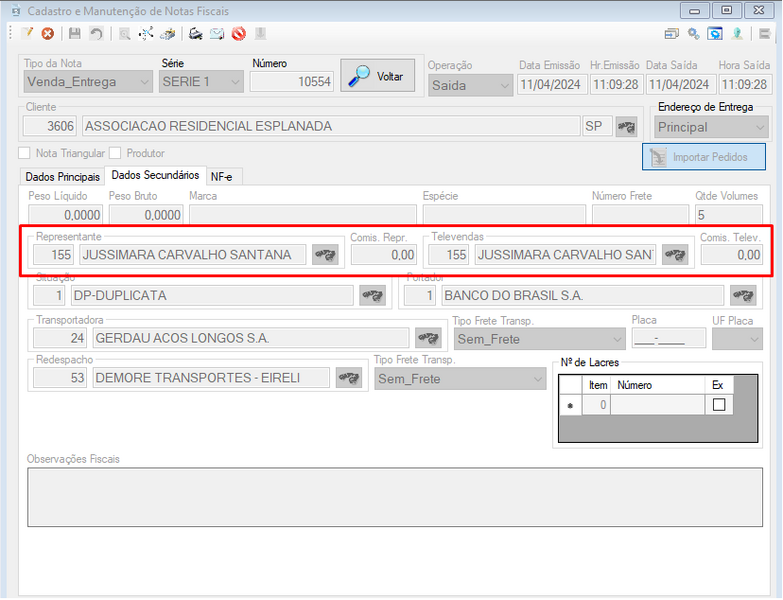Click the Importar Pedidos button
Screen dimensions: 783x600
[704, 157]
